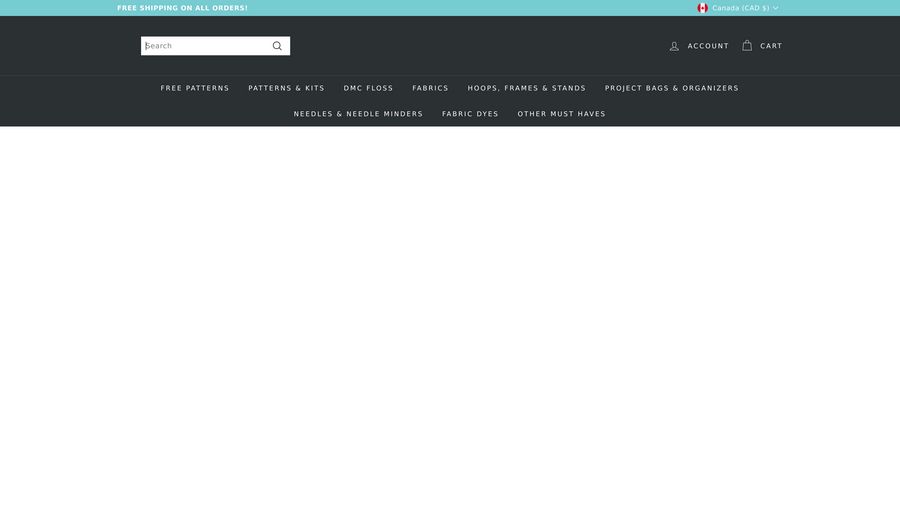Browse the Other Must Haves menu
Screen dimensions: 900x506
(x=561, y=114)
